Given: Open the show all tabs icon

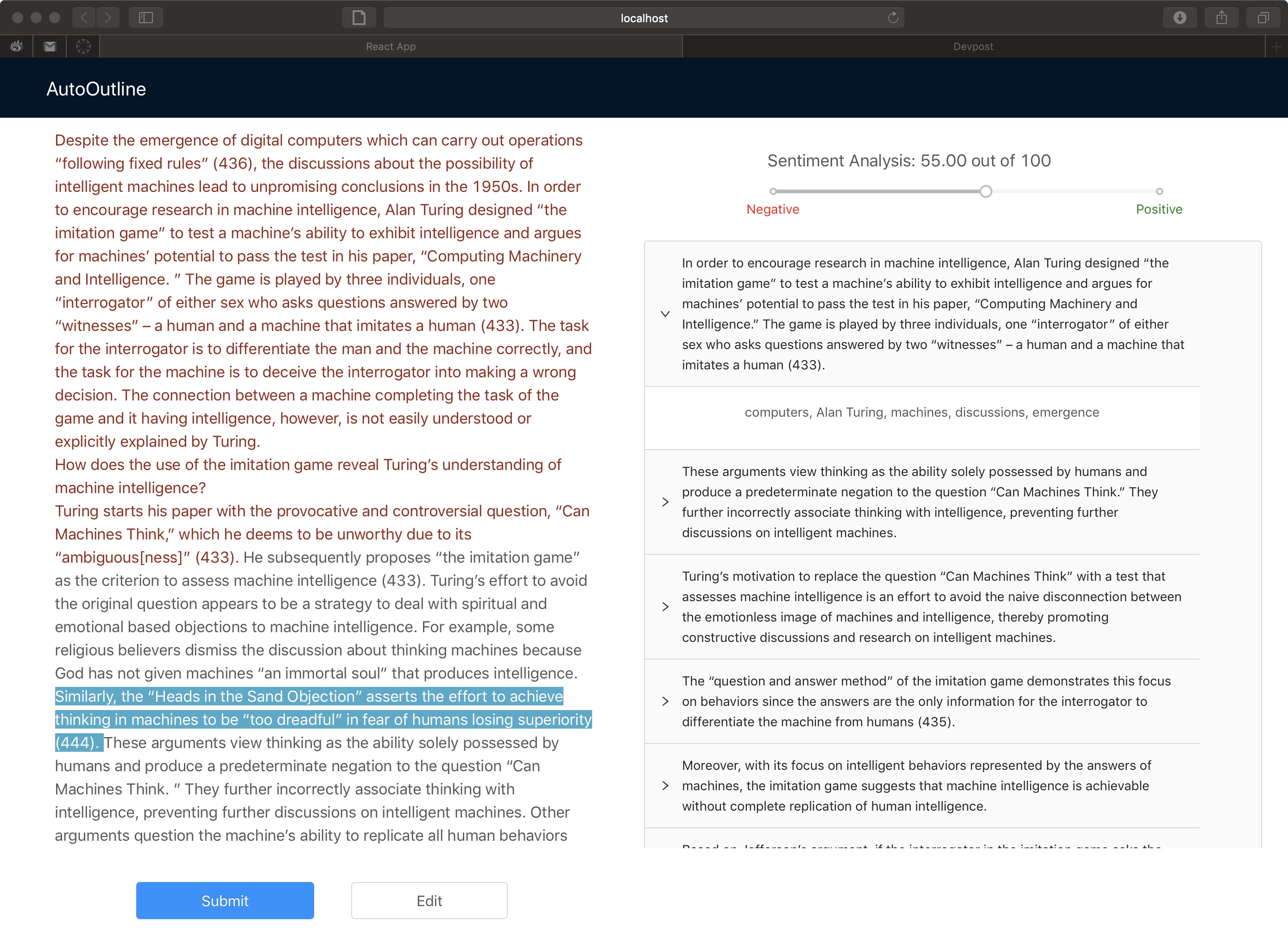Looking at the screenshot, I should [x=1263, y=18].
